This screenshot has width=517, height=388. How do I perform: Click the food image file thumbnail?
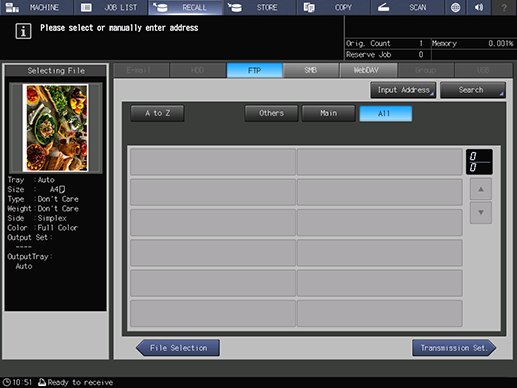tap(55, 128)
